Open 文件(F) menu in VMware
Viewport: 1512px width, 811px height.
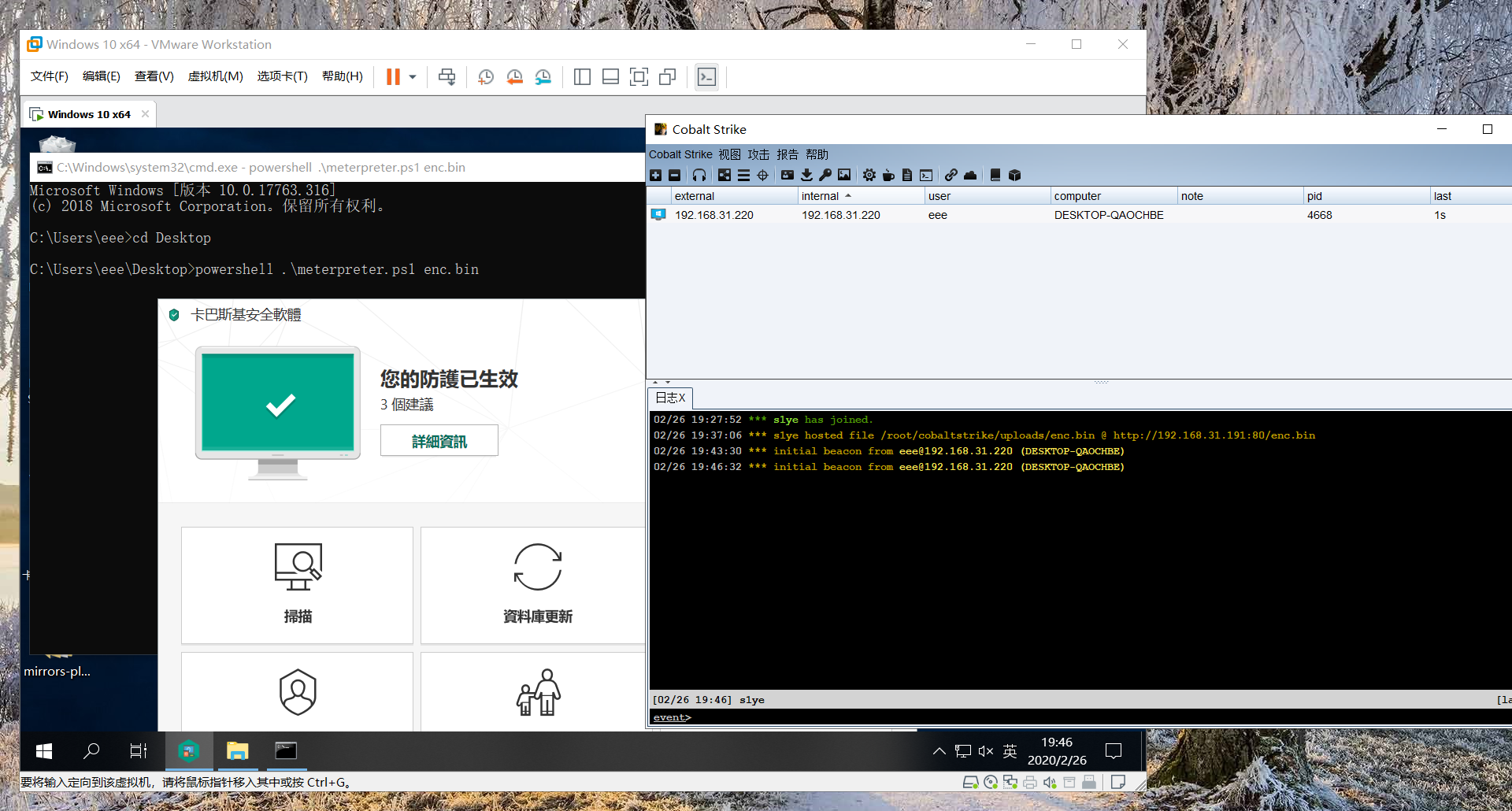click(x=49, y=76)
